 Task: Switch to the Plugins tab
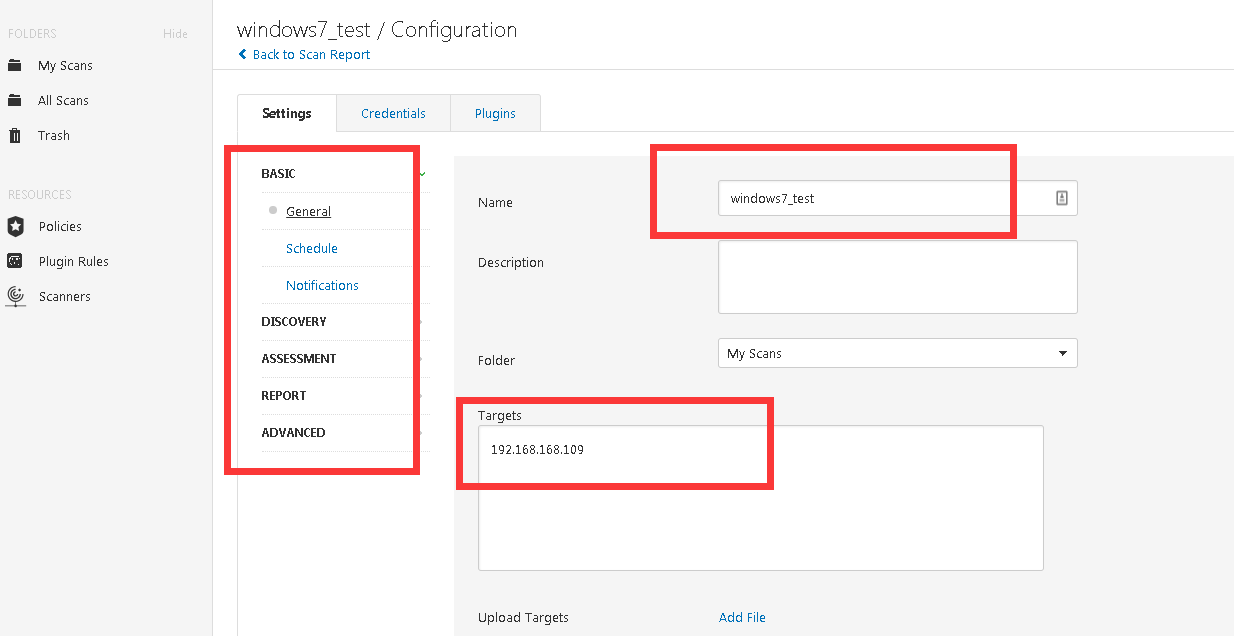(x=495, y=114)
